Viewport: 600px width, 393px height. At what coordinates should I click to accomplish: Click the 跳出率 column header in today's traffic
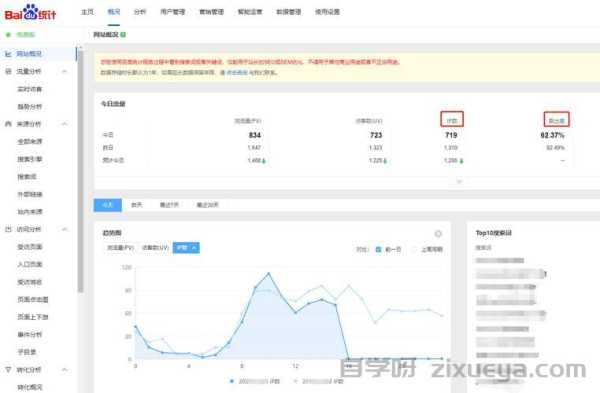556,121
